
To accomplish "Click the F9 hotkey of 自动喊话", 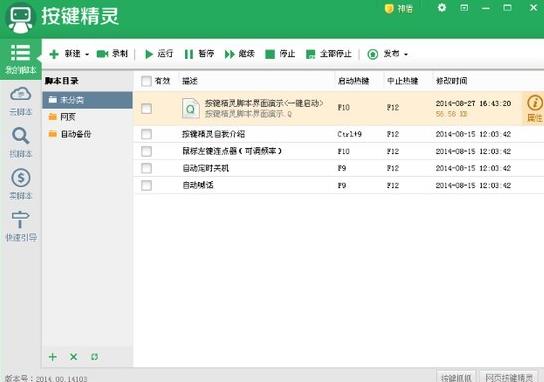I will tap(342, 185).
